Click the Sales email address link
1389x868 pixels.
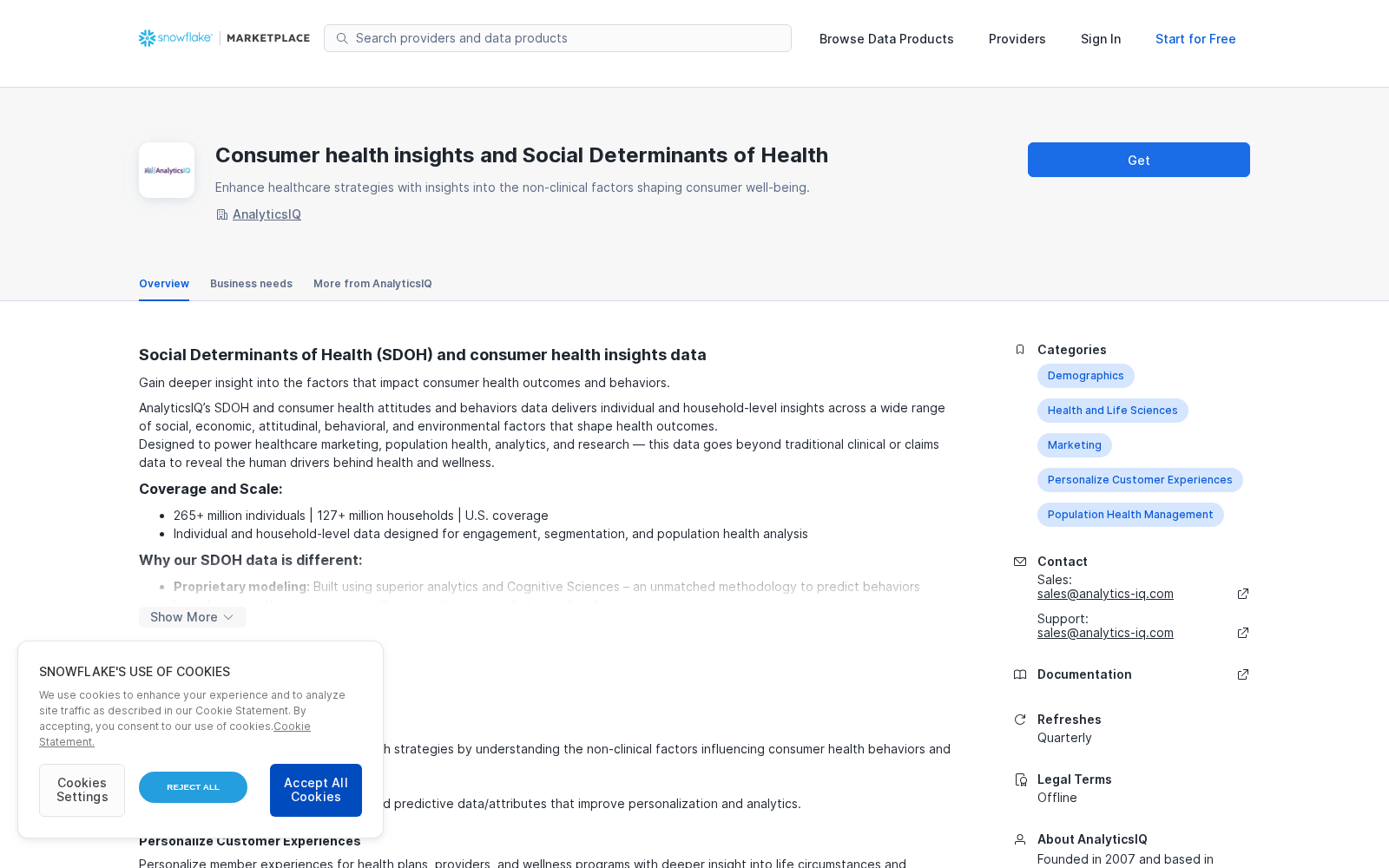coord(1105,594)
